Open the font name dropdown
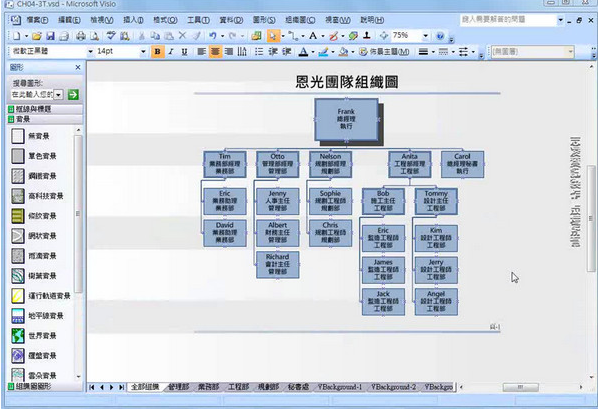Screen dimensions: 598x409 pos(90,51)
